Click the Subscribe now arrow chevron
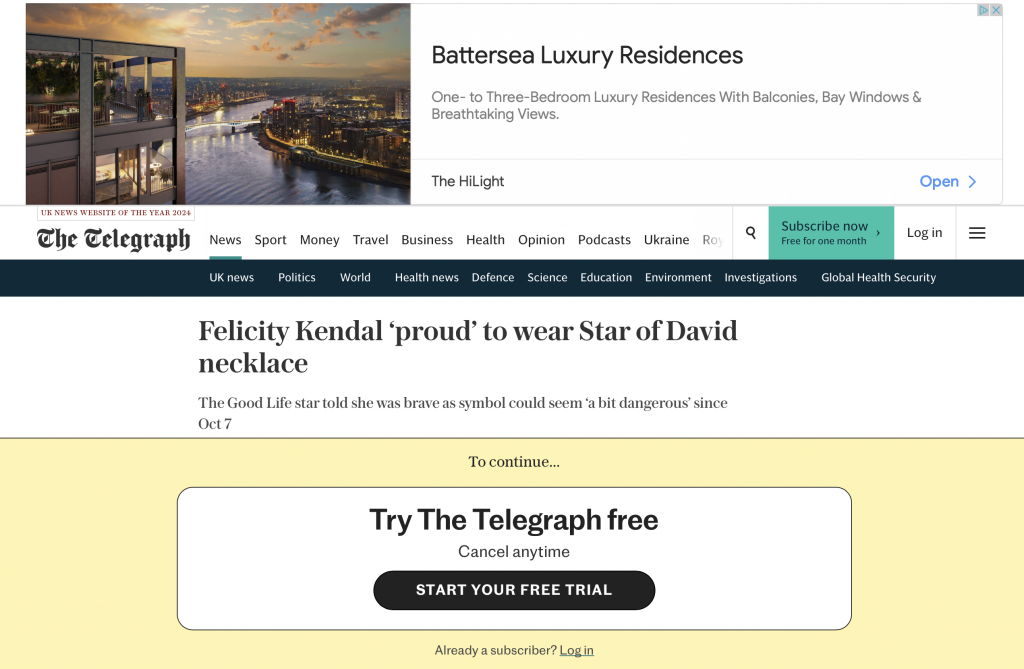Screen dimensions: 1024x669 [x=878, y=233]
